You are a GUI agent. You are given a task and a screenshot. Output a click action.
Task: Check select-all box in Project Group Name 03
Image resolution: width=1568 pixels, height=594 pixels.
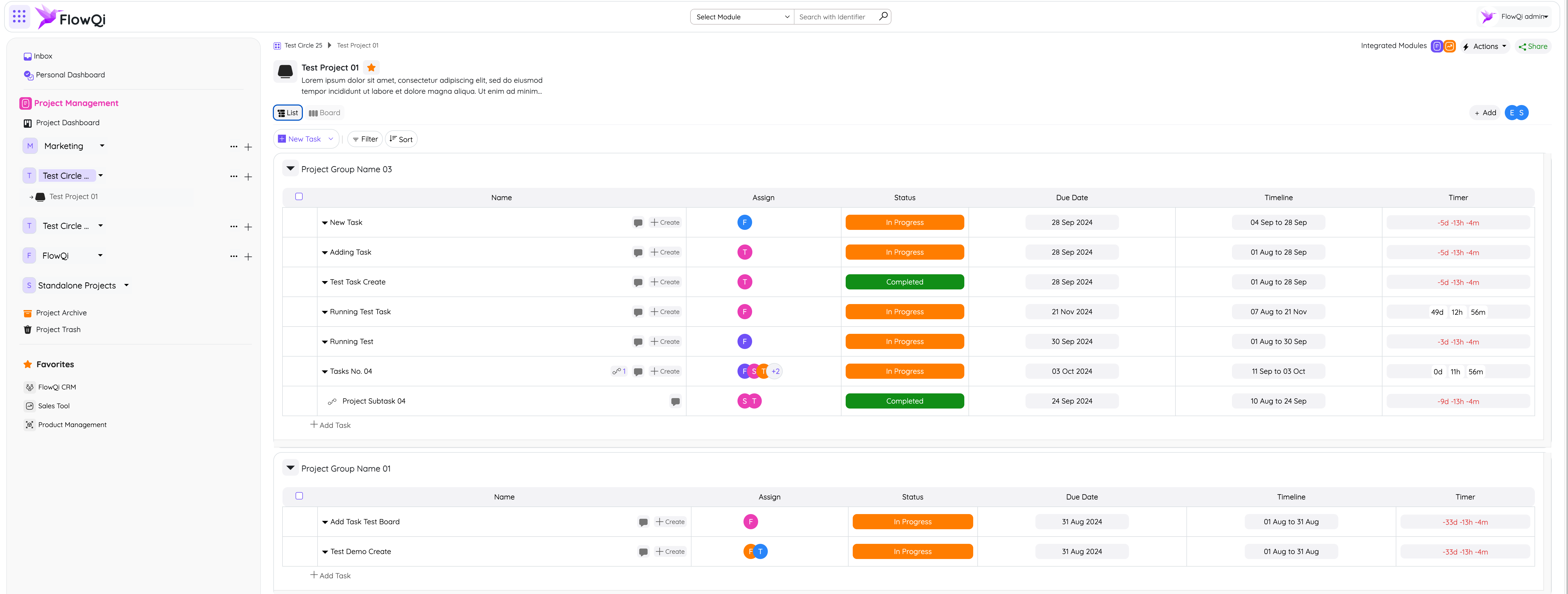(299, 197)
